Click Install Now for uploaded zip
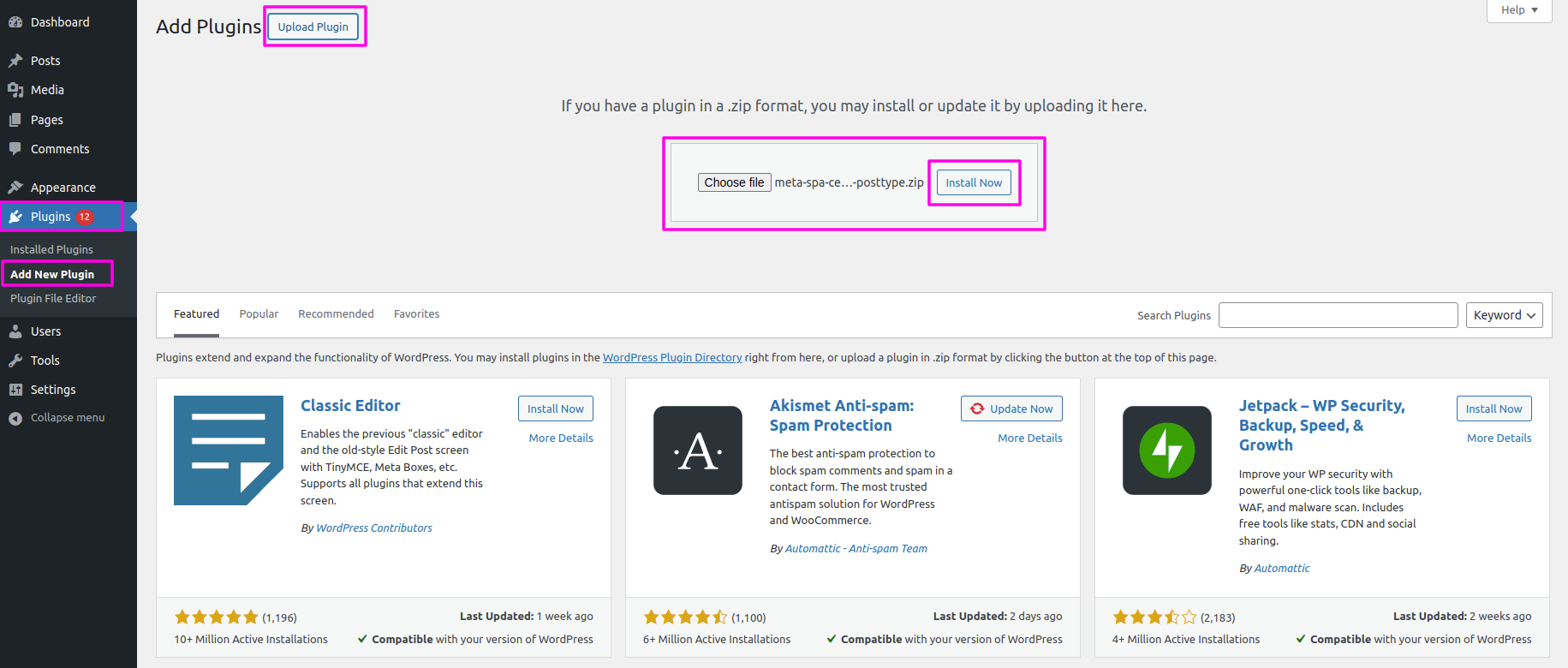 point(974,182)
